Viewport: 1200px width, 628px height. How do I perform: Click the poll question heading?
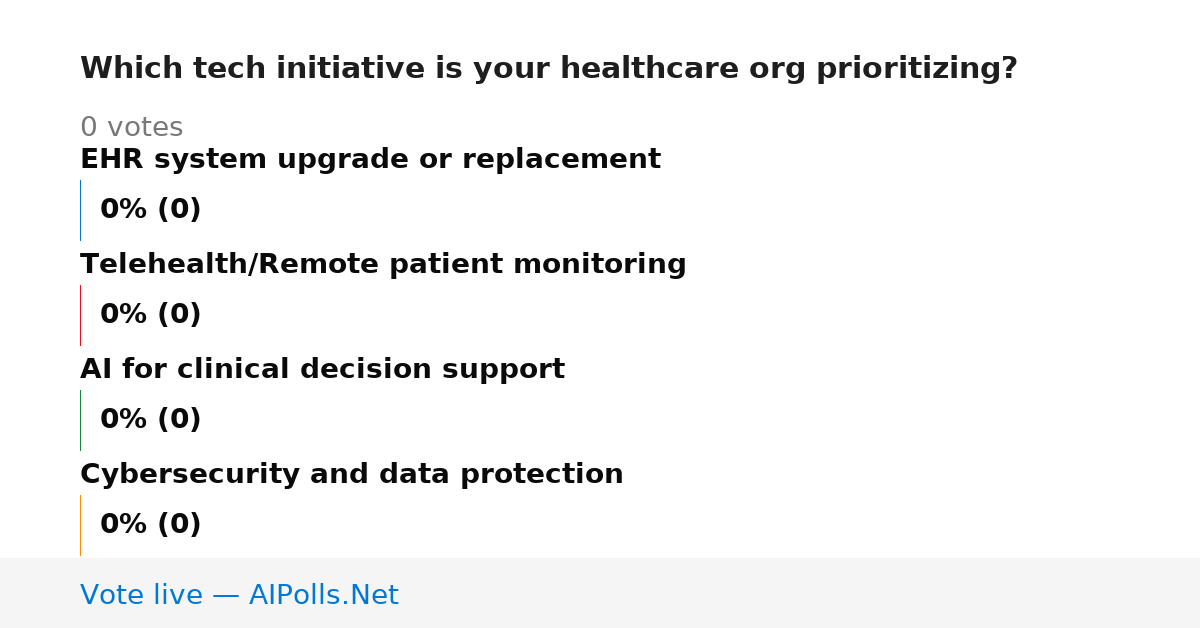coord(548,69)
